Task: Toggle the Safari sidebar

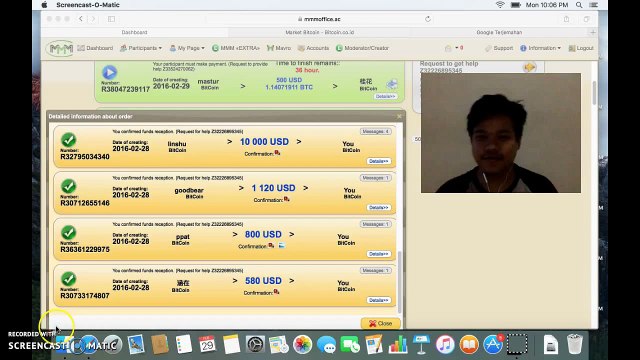Action: 111,19
